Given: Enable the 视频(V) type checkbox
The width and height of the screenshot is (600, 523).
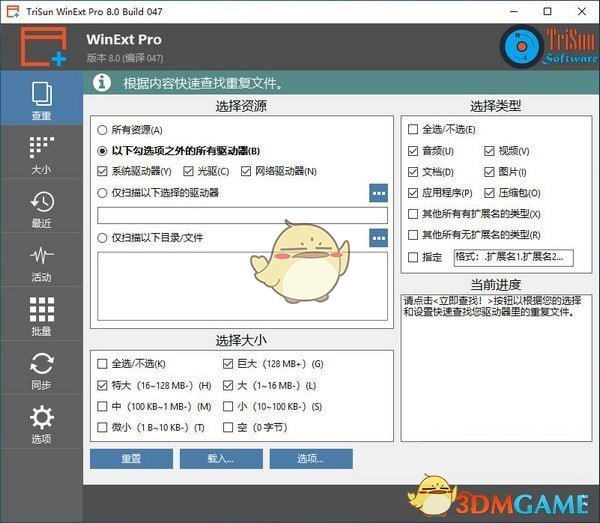Looking at the screenshot, I should click(490, 151).
